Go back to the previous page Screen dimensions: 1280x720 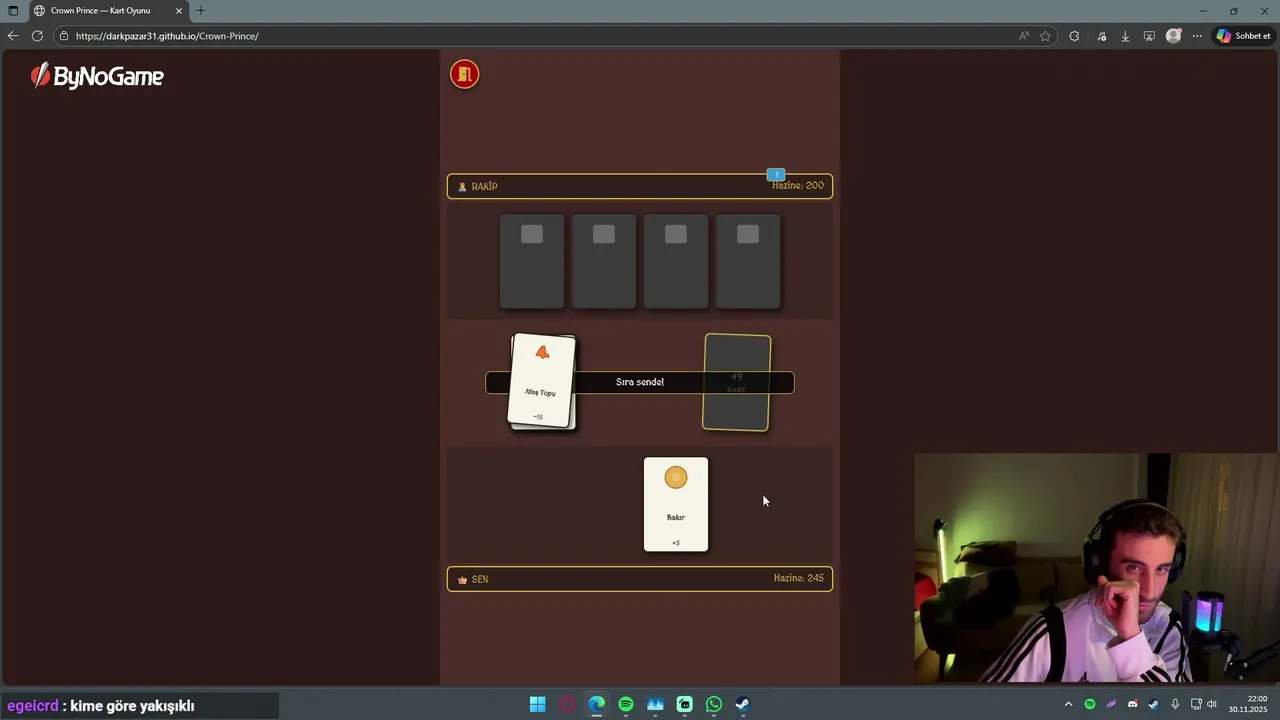(13, 36)
